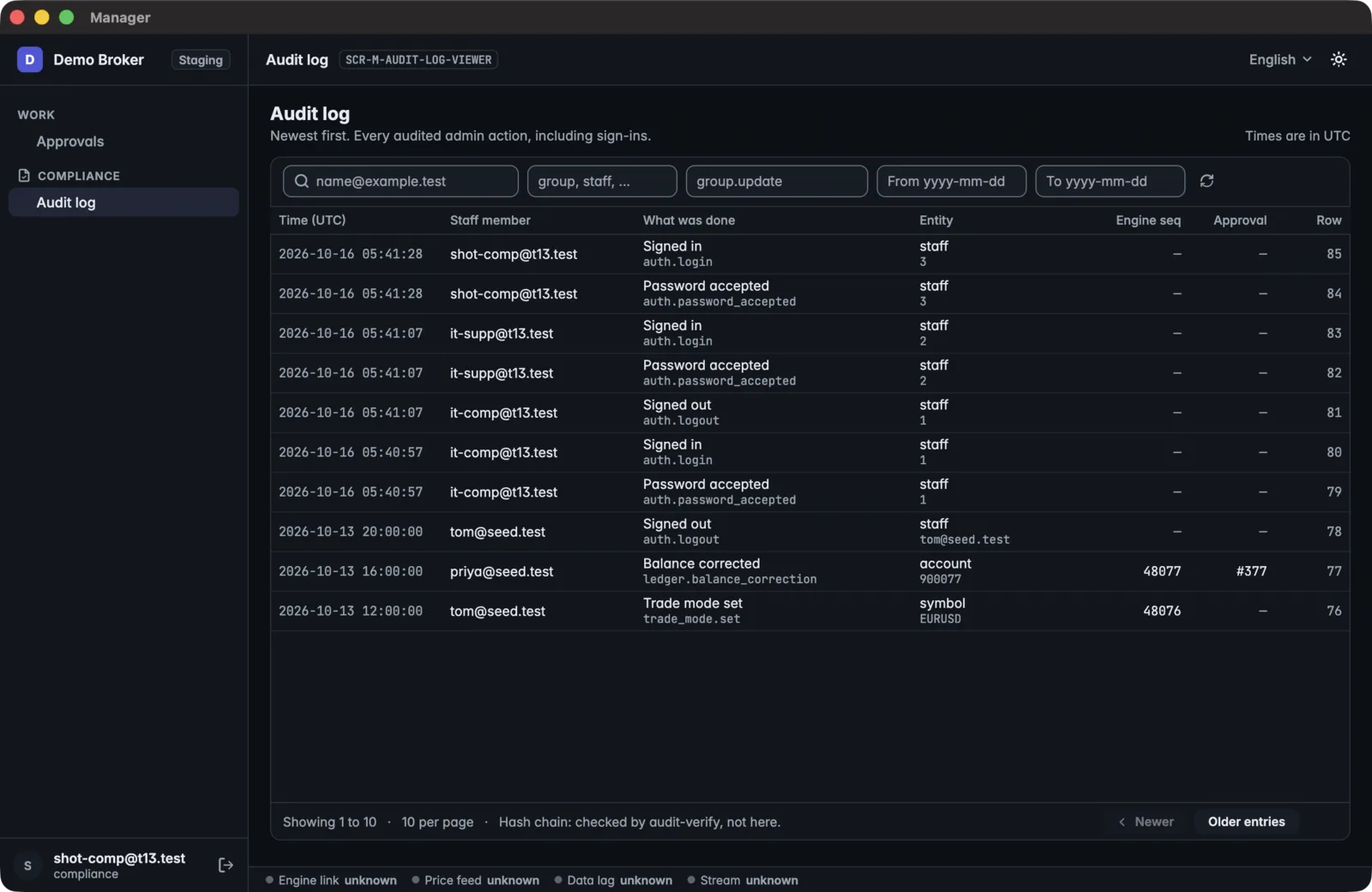Focus the "group, staff, ..." entity filter field
The width and height of the screenshot is (1372, 892).
point(602,181)
